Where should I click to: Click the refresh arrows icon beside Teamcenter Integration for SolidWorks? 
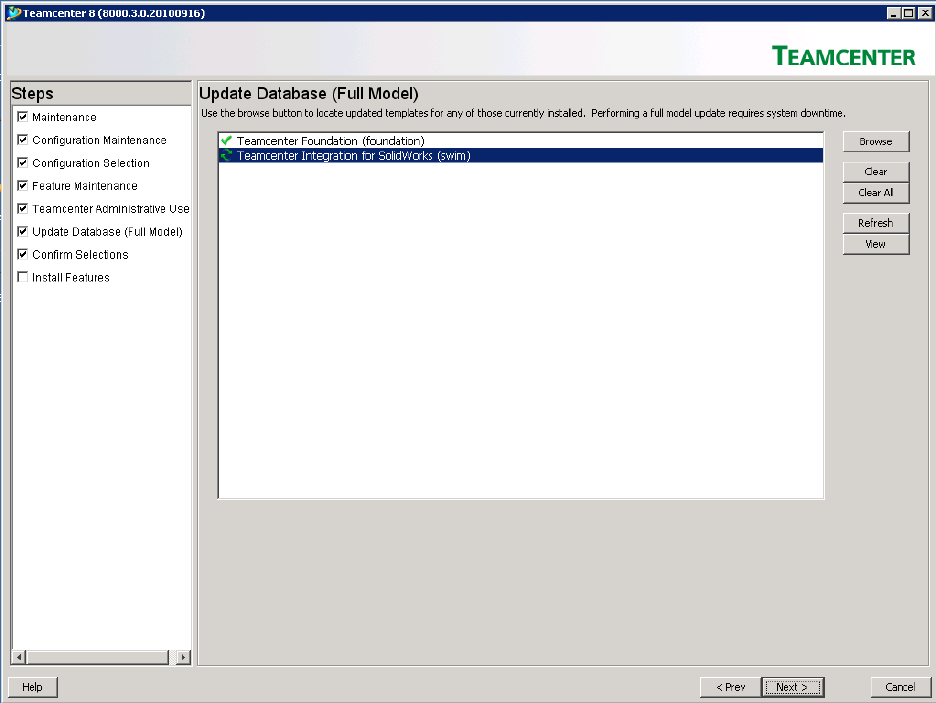point(226,156)
